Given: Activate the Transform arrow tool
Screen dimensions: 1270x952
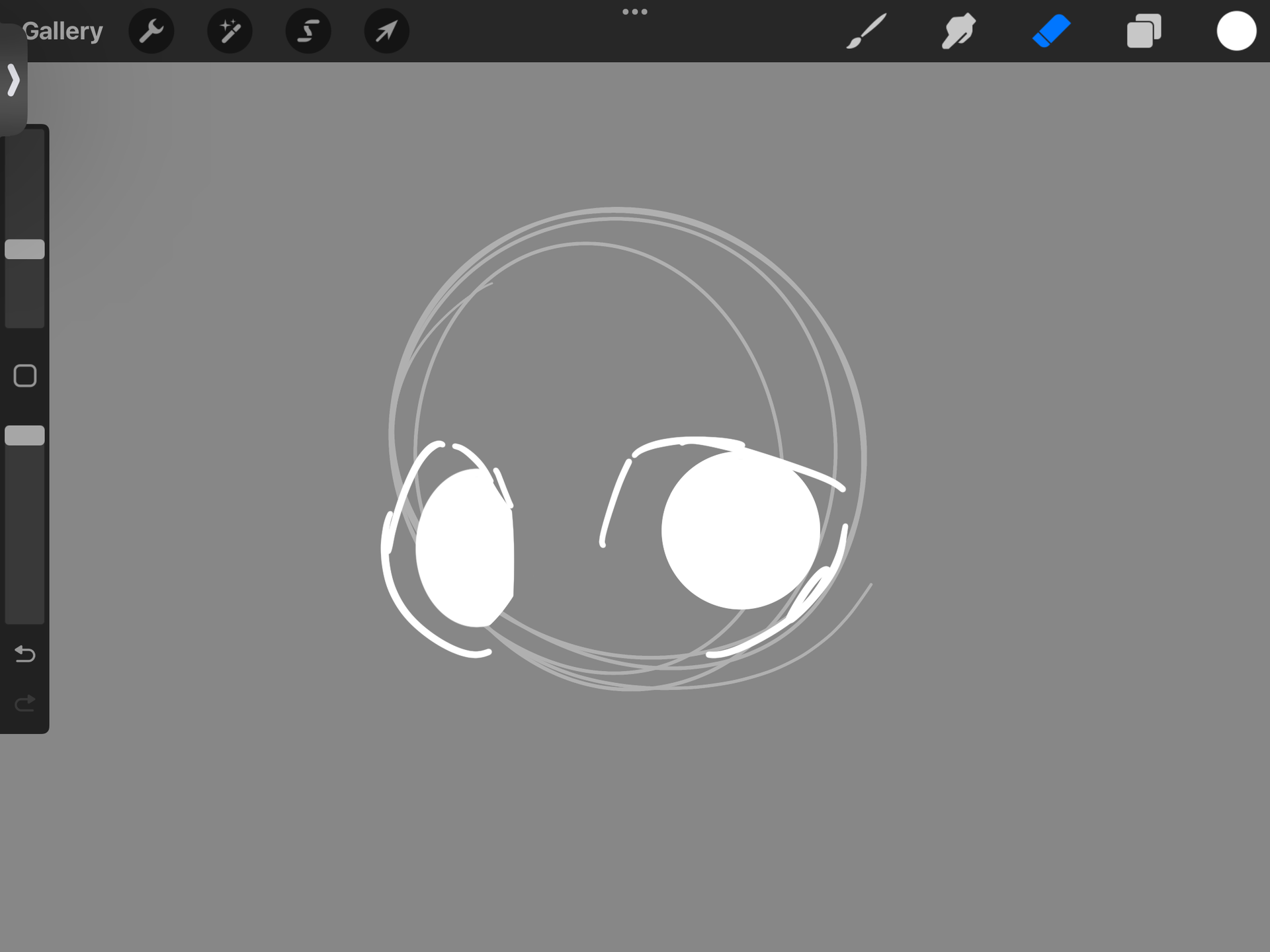Looking at the screenshot, I should (x=387, y=31).
